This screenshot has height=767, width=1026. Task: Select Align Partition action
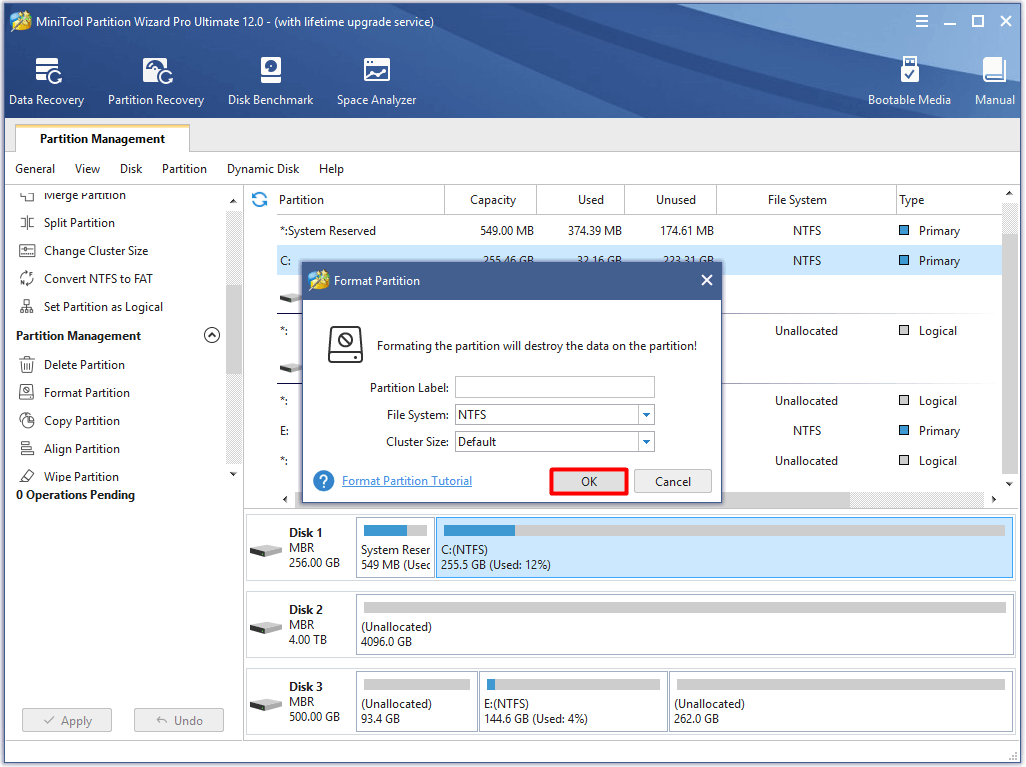81,449
